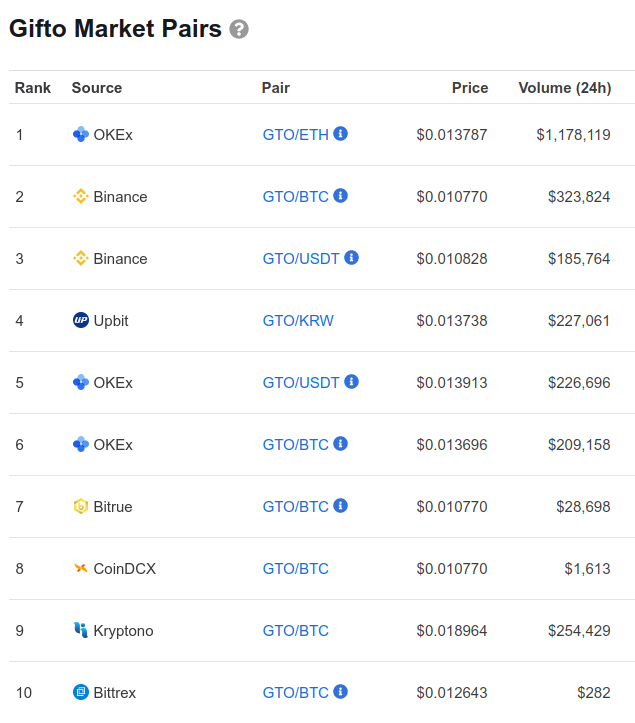Open info icon next to Binance GTO/BTC

click(340, 196)
